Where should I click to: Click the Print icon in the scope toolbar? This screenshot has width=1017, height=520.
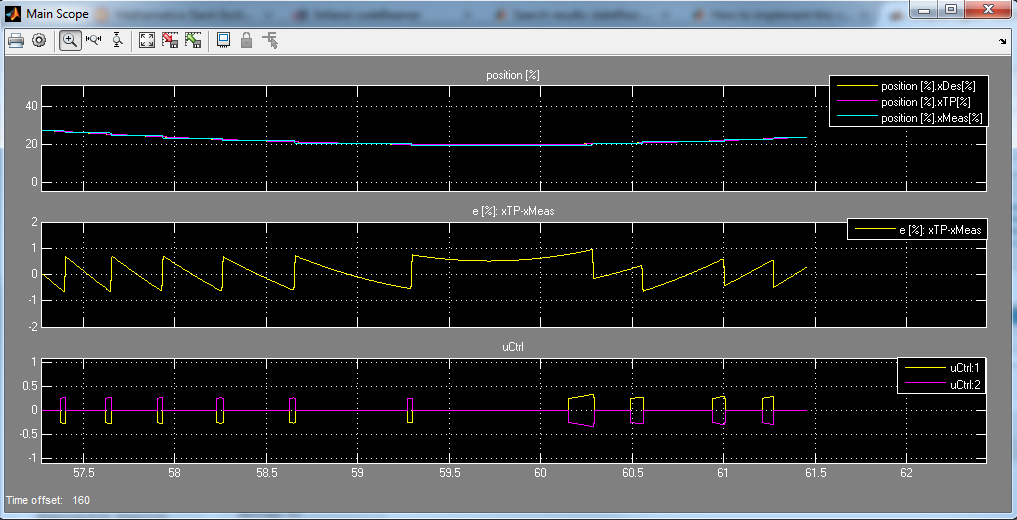pyautogui.click(x=15, y=41)
